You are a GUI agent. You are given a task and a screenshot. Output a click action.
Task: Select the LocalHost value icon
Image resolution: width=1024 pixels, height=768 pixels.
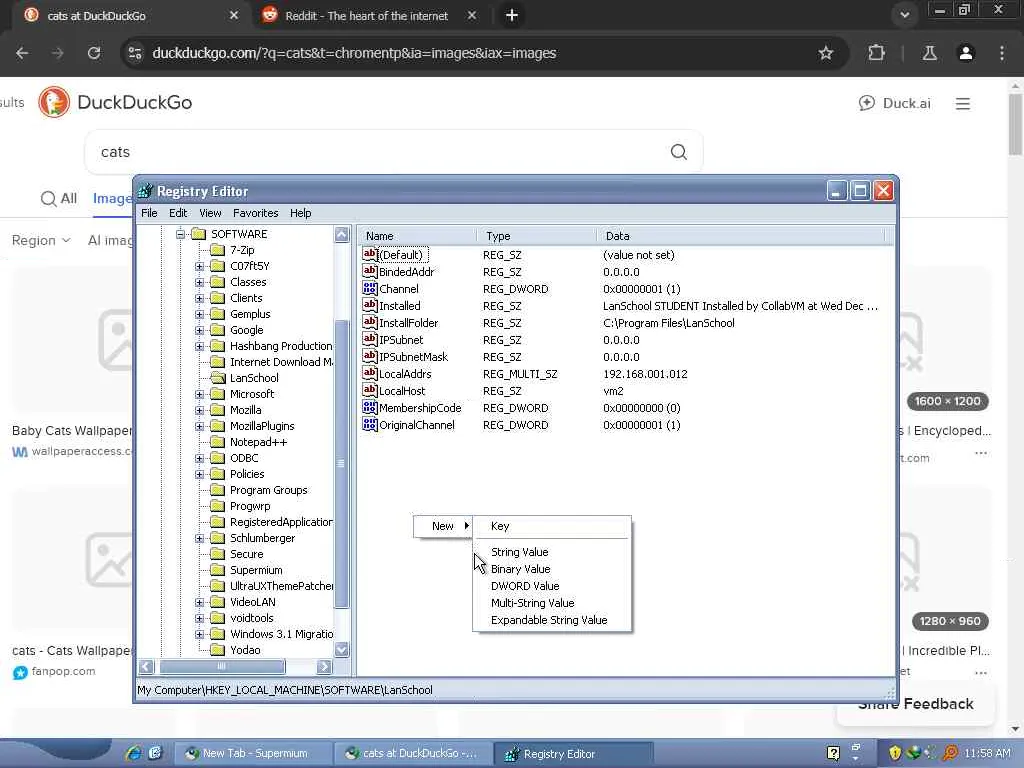pos(370,391)
